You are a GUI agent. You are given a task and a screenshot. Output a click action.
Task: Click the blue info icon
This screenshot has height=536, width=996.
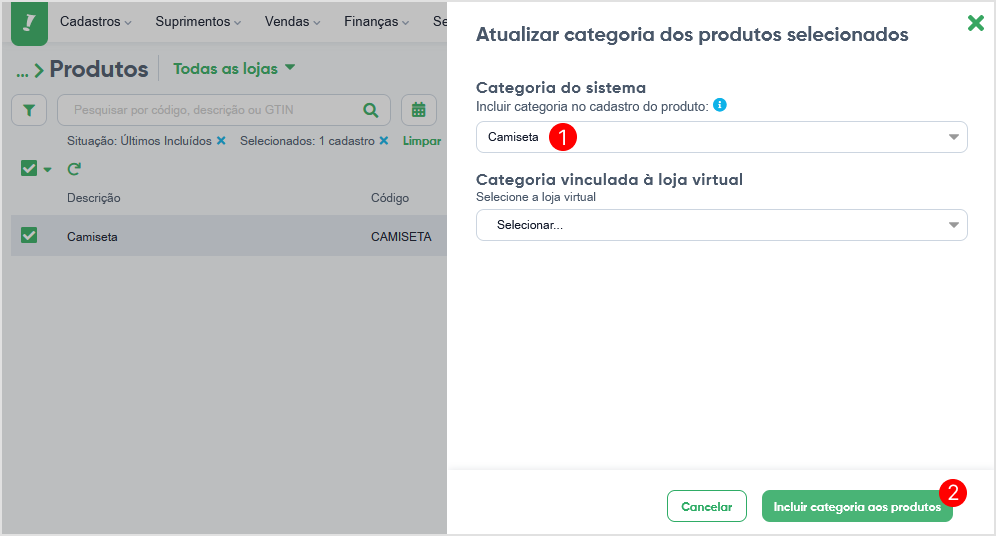click(720, 105)
